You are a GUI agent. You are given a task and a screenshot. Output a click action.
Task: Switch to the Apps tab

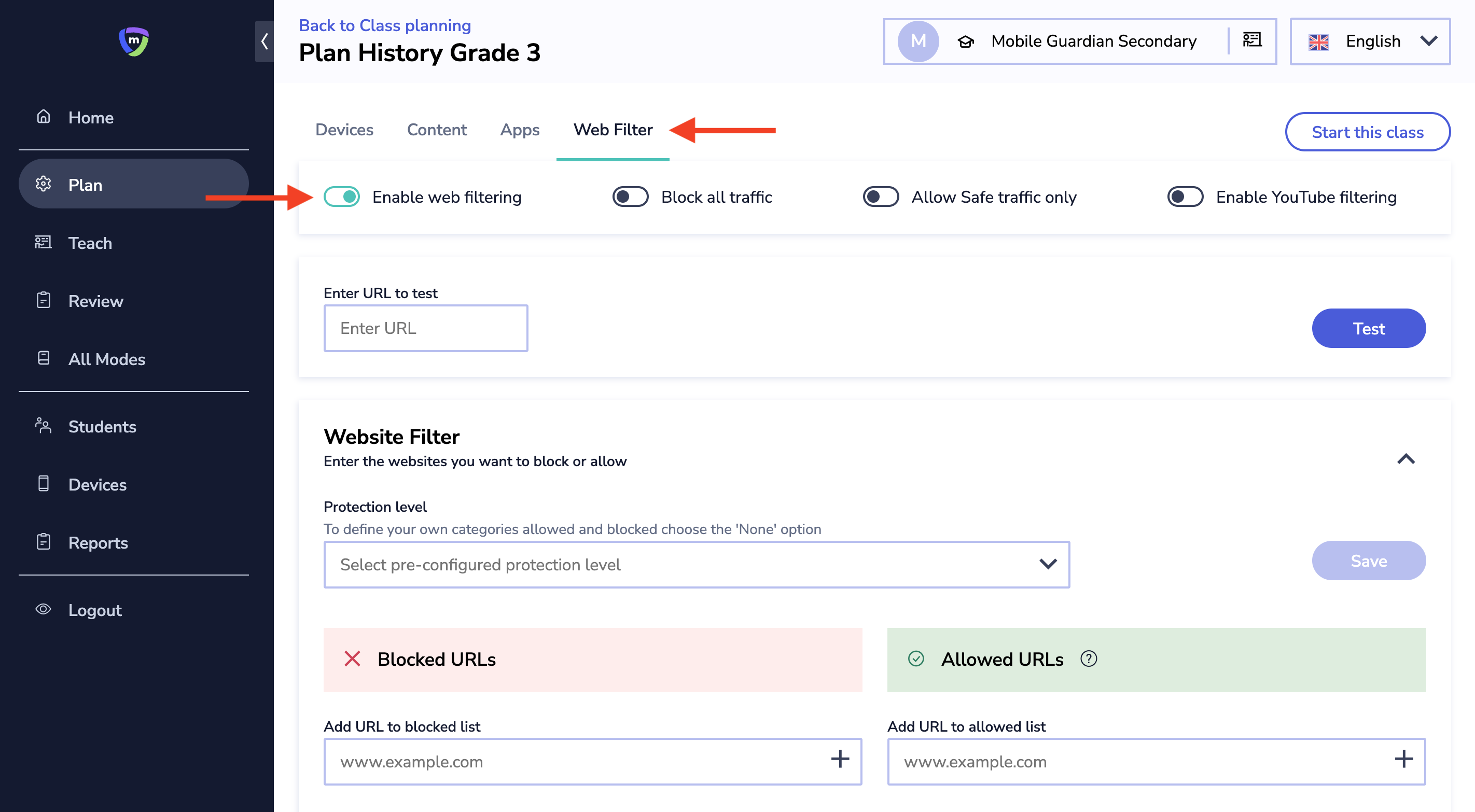[x=519, y=130]
